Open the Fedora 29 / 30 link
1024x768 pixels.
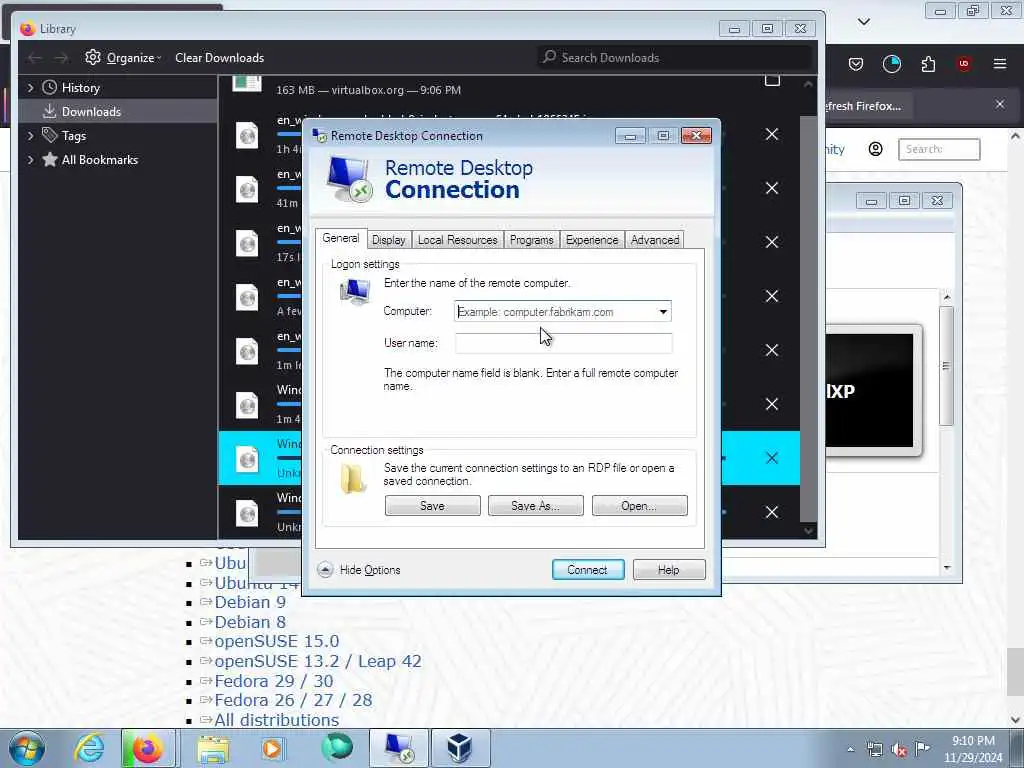coord(274,681)
